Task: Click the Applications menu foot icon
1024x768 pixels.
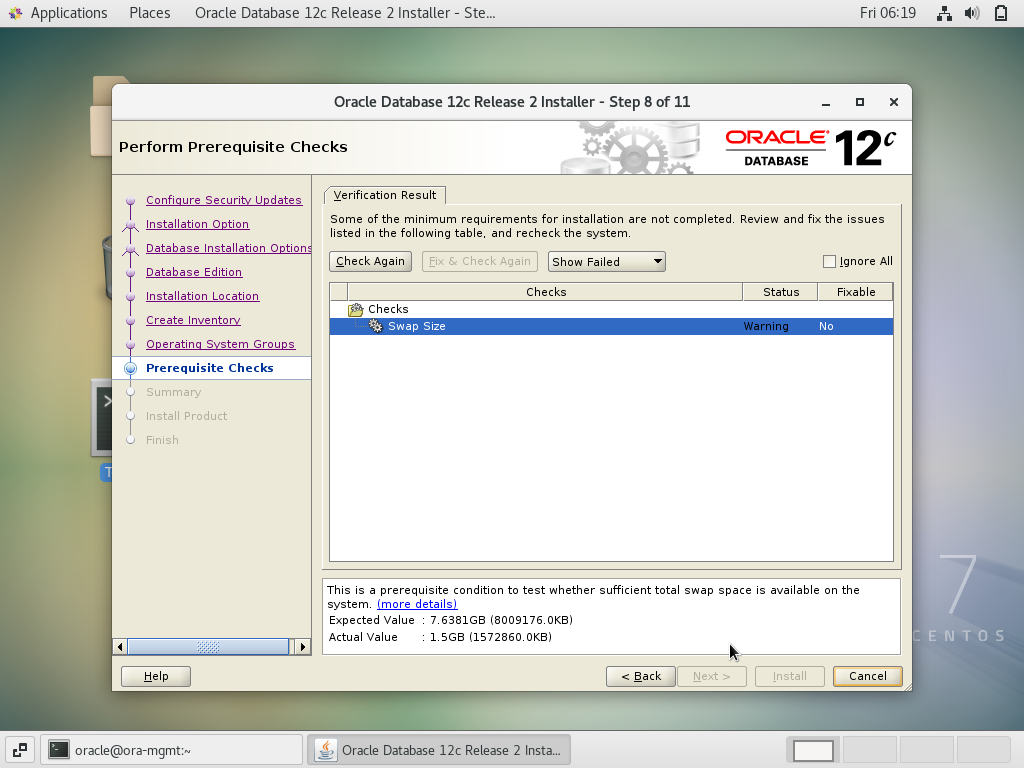Action: (15, 13)
